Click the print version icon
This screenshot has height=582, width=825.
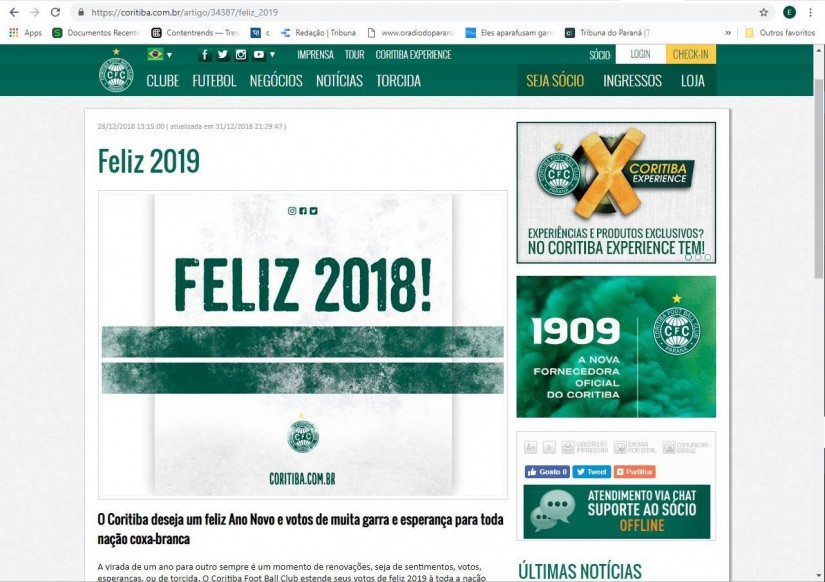click(568, 447)
